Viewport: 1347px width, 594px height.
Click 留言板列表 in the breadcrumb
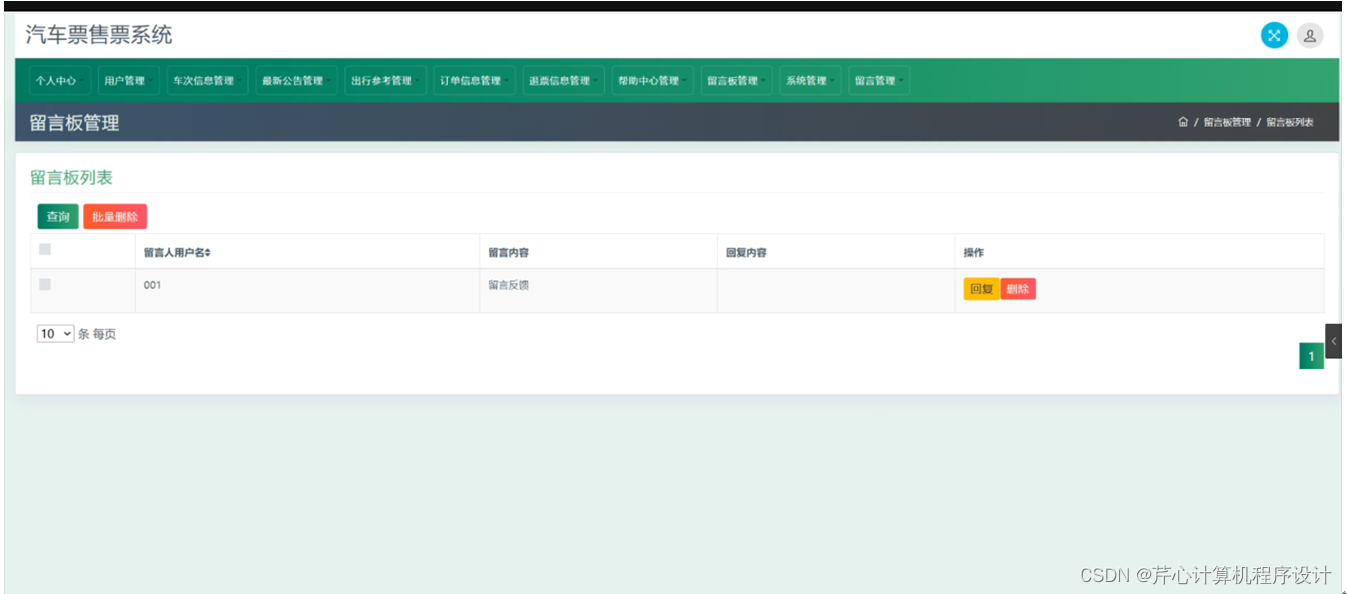[1290, 122]
